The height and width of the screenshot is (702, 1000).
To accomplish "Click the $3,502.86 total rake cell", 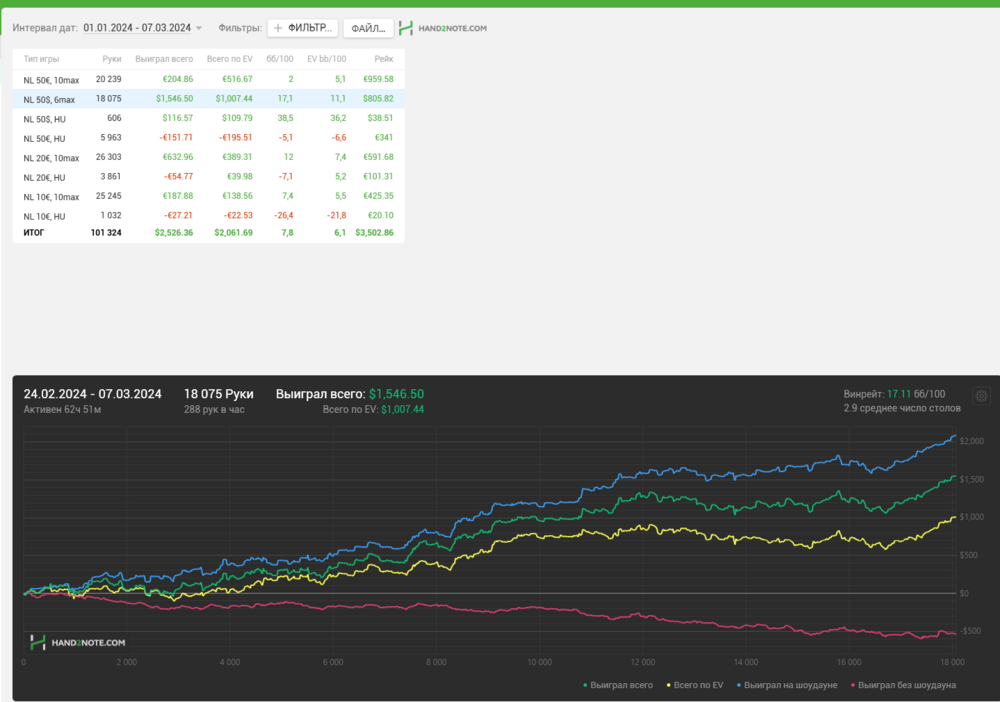I will click(374, 233).
